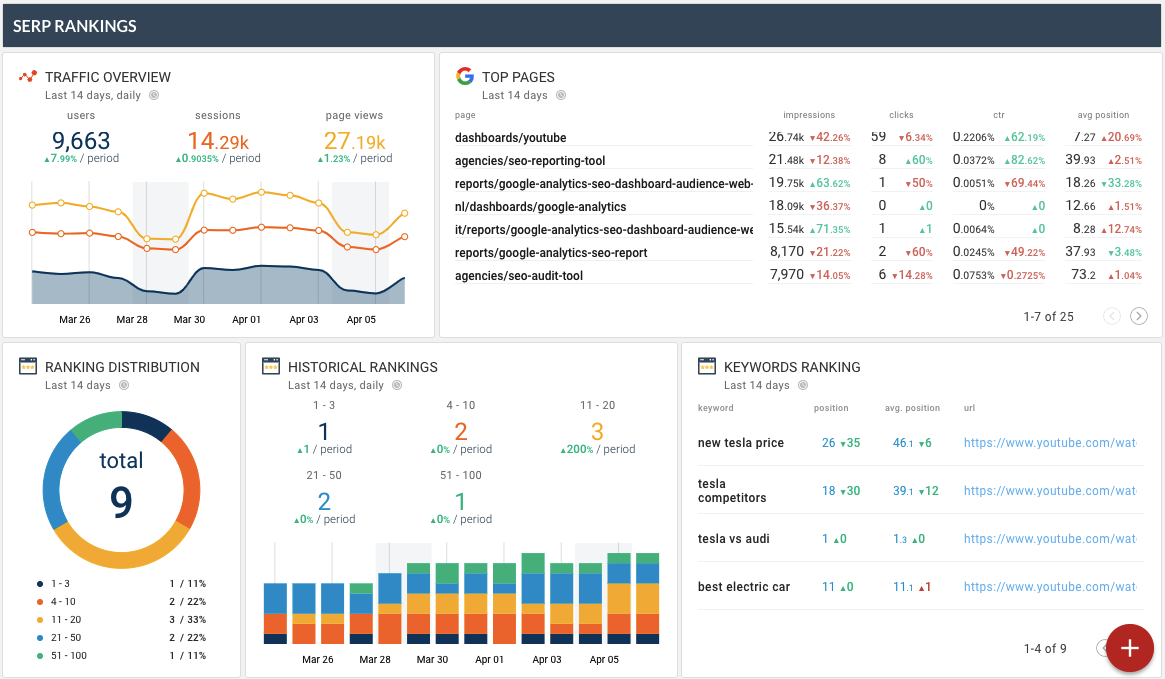Click the Historical Rankings widget icon
Screen dimensions: 1165x679
[x=270, y=366]
